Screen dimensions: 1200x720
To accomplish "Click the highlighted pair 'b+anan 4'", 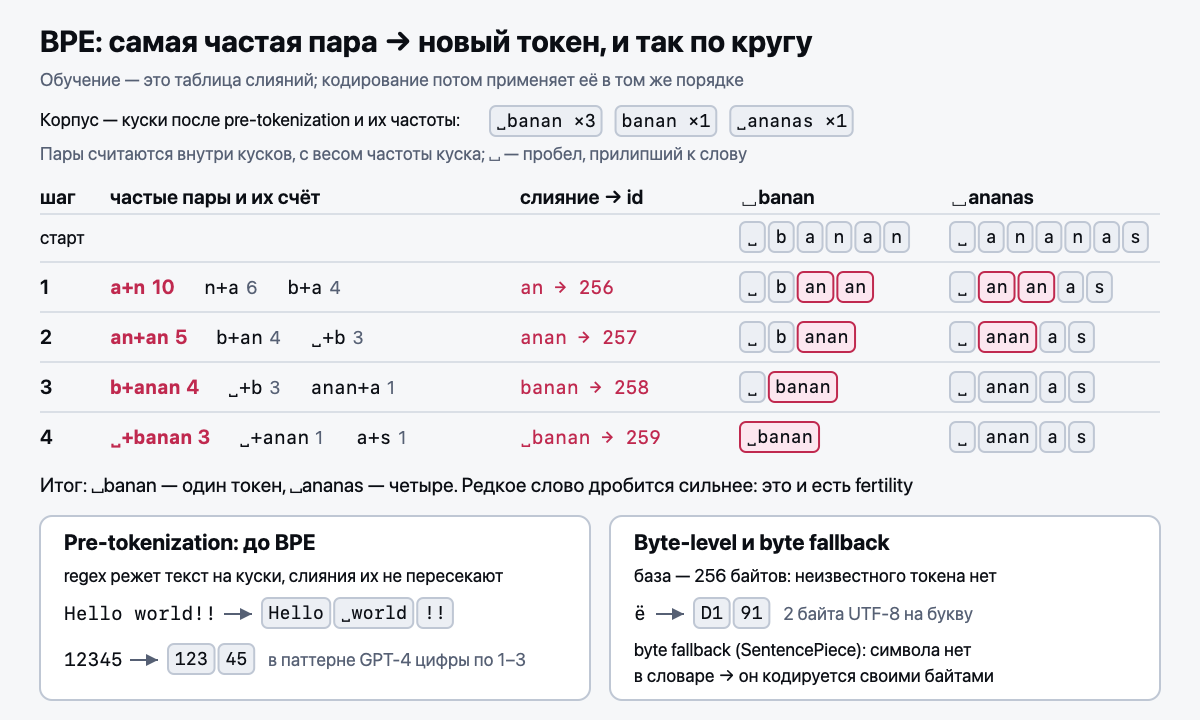I will tap(154, 387).
